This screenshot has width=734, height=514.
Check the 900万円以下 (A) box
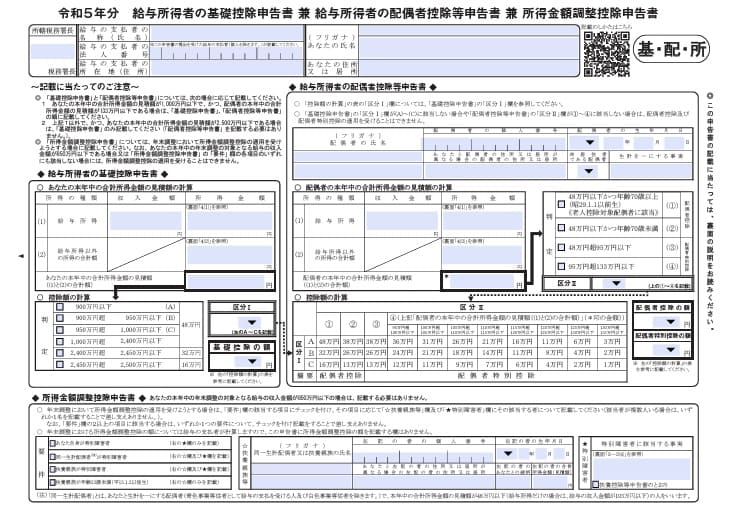[x=59, y=307]
